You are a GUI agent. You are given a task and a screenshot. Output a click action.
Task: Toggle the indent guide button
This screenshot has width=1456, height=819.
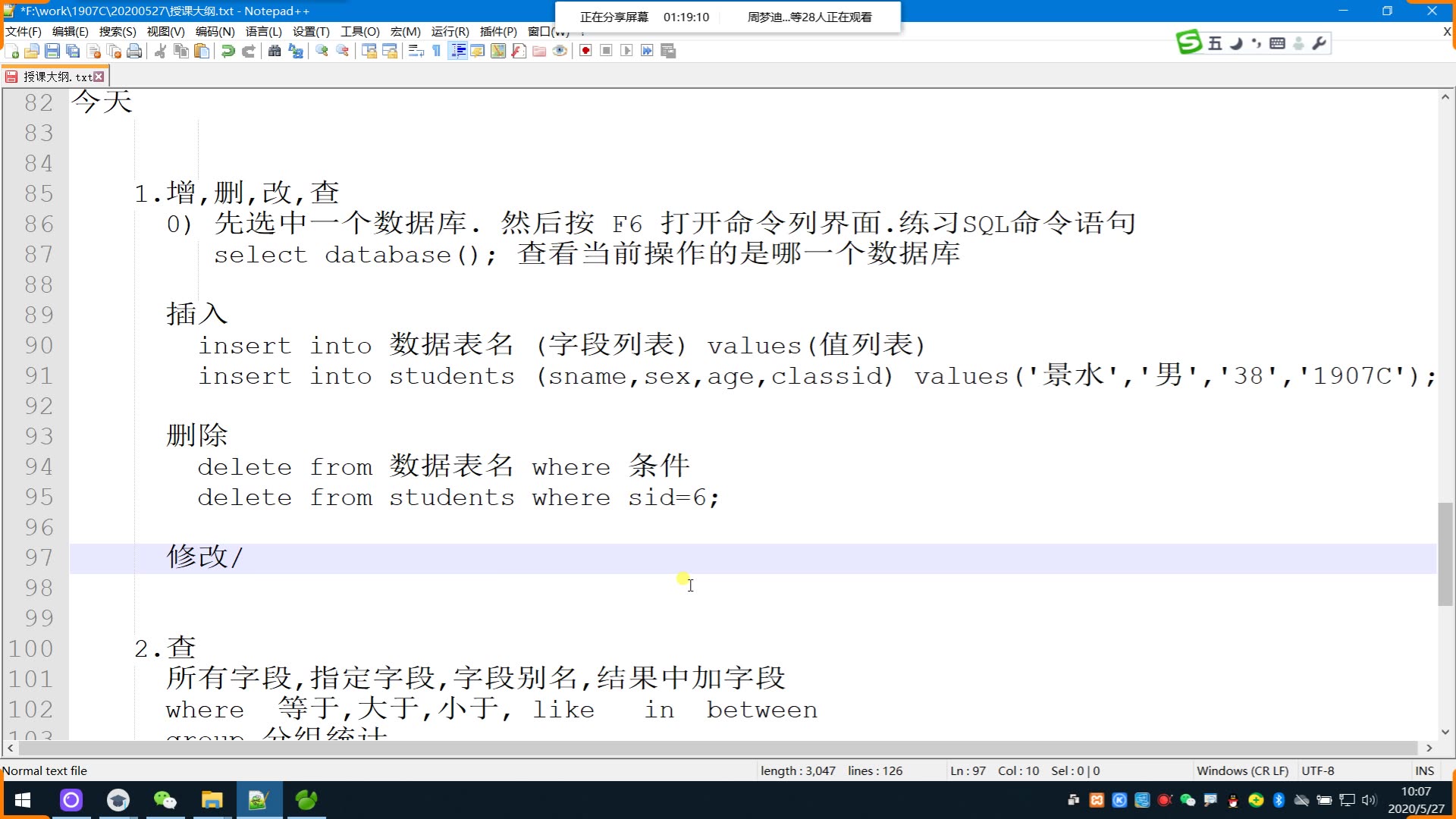[x=457, y=51]
